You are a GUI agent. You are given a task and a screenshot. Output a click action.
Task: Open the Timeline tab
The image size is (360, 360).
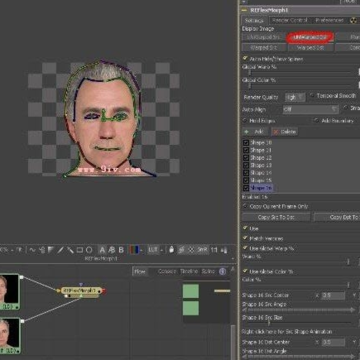189,271
